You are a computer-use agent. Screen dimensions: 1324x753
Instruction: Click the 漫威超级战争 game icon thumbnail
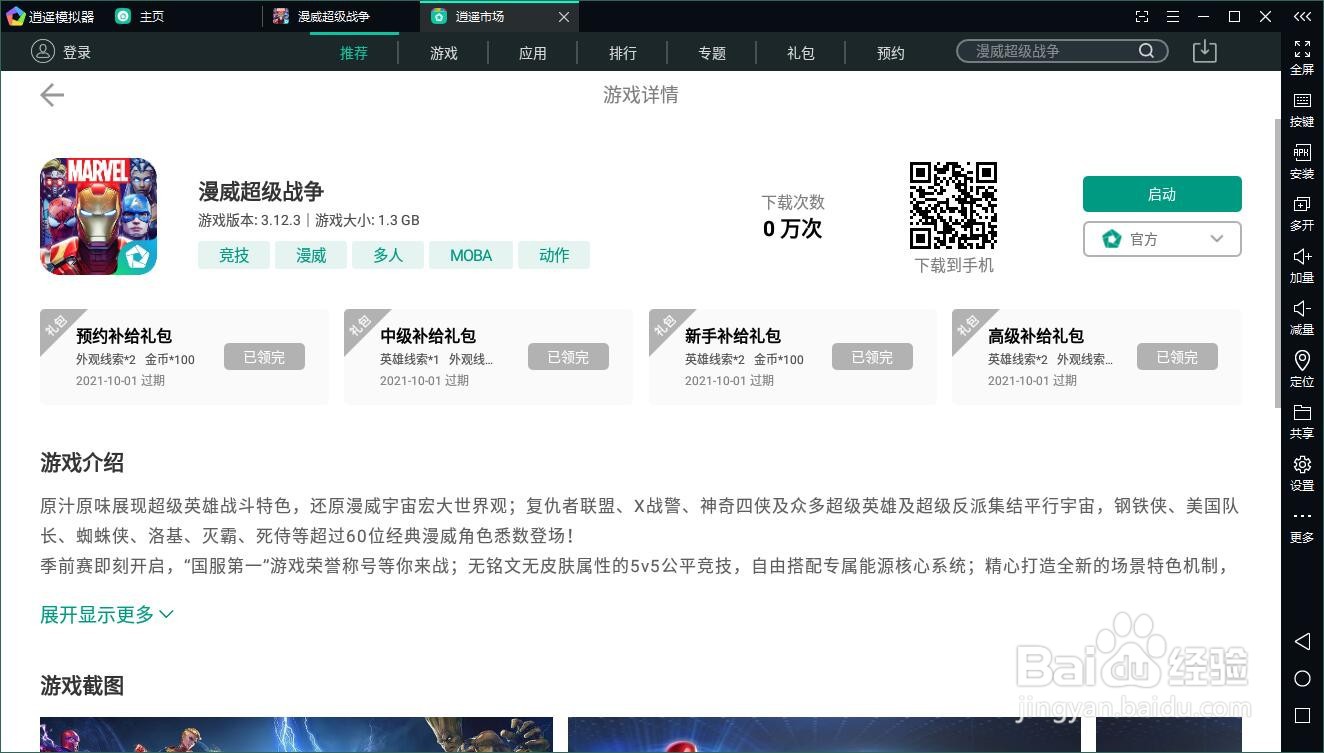pyautogui.click(x=98, y=216)
